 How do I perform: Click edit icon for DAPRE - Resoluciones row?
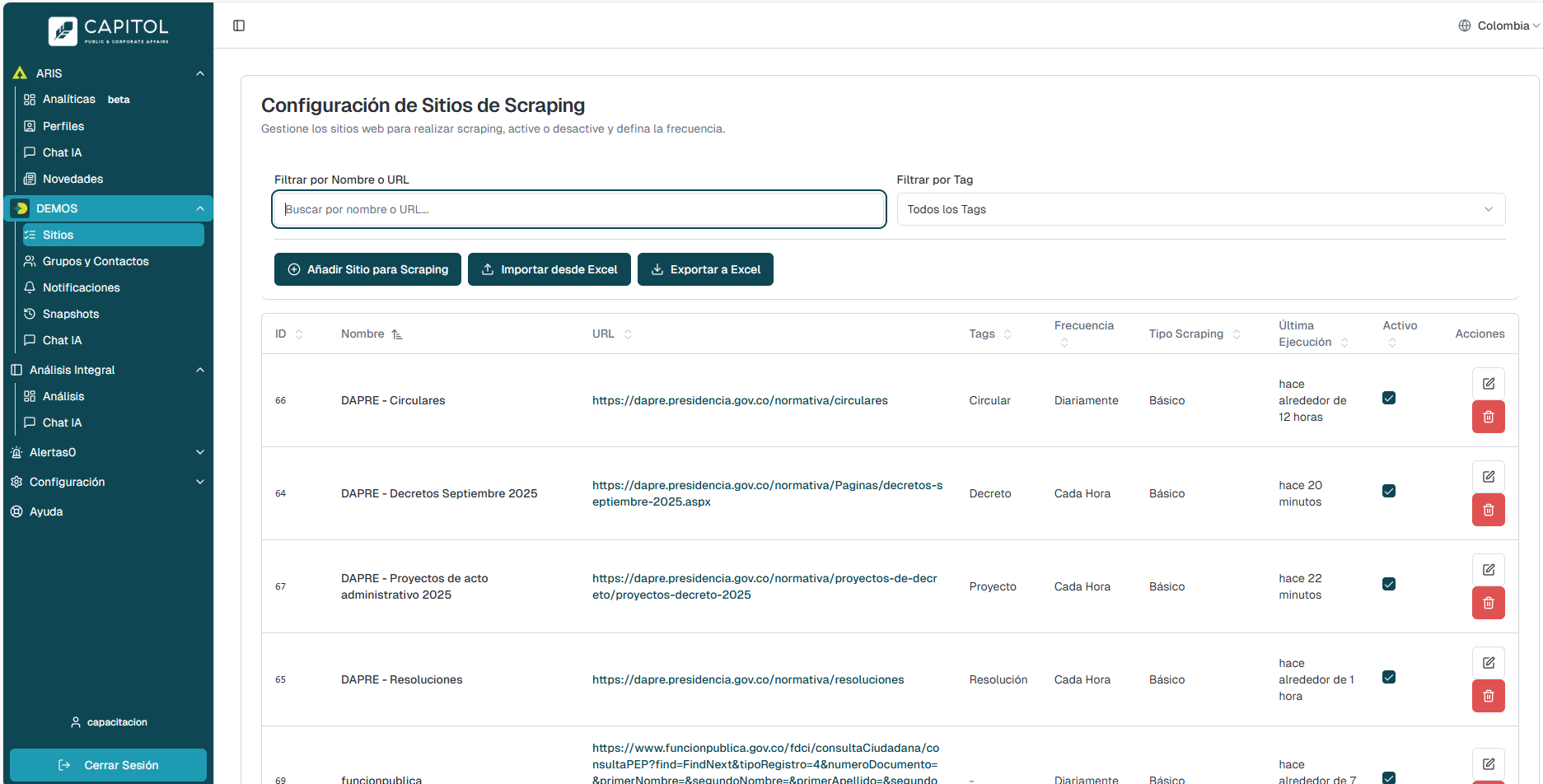[1488, 663]
